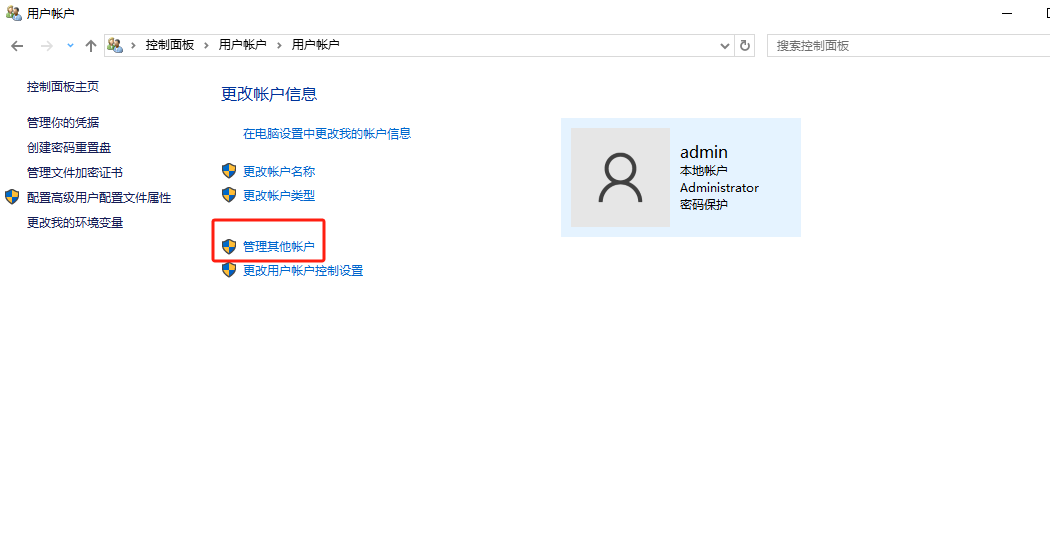Open 更改用户帐户控制设置 link
This screenshot has height=557, width=1050.
click(303, 270)
